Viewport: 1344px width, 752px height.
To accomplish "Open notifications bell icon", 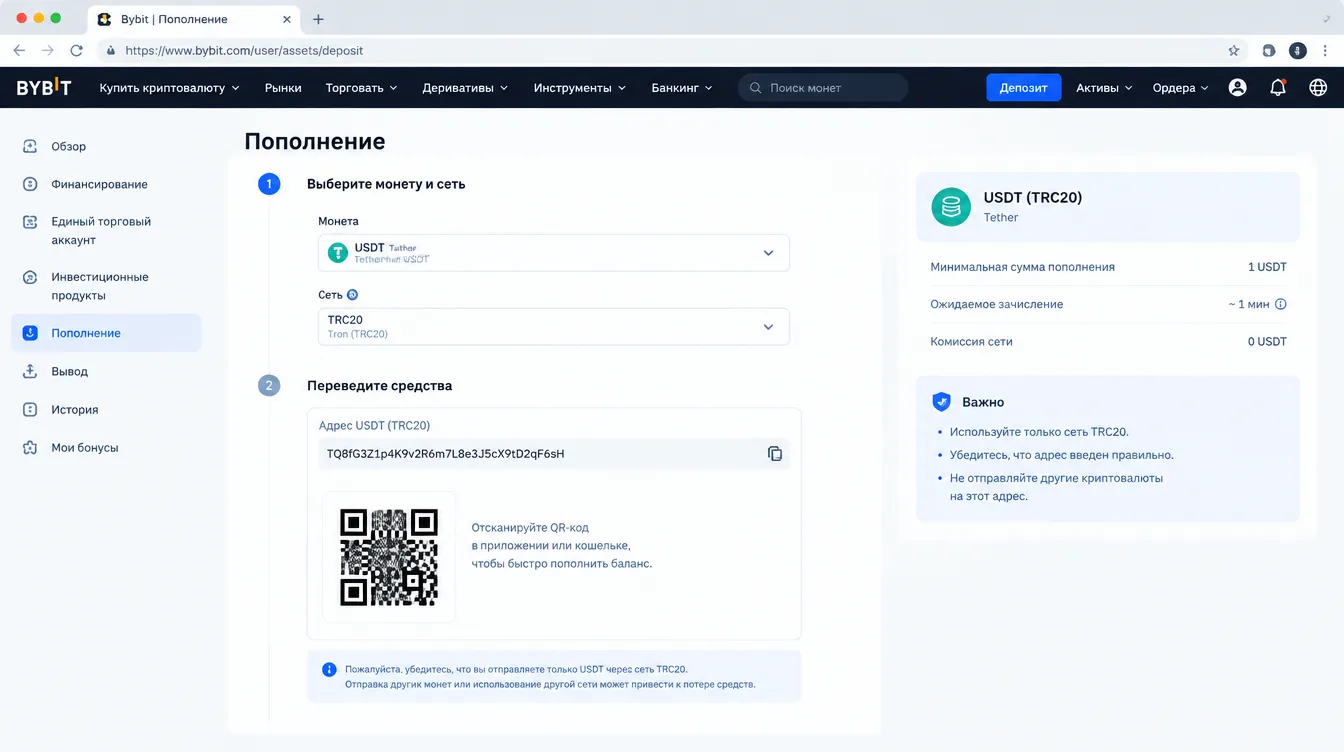I will point(1278,88).
